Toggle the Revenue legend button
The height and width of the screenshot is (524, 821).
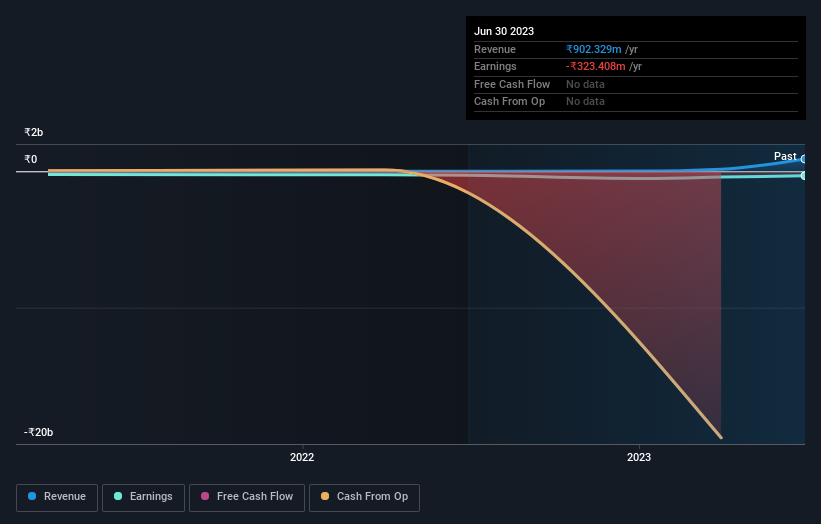point(57,497)
